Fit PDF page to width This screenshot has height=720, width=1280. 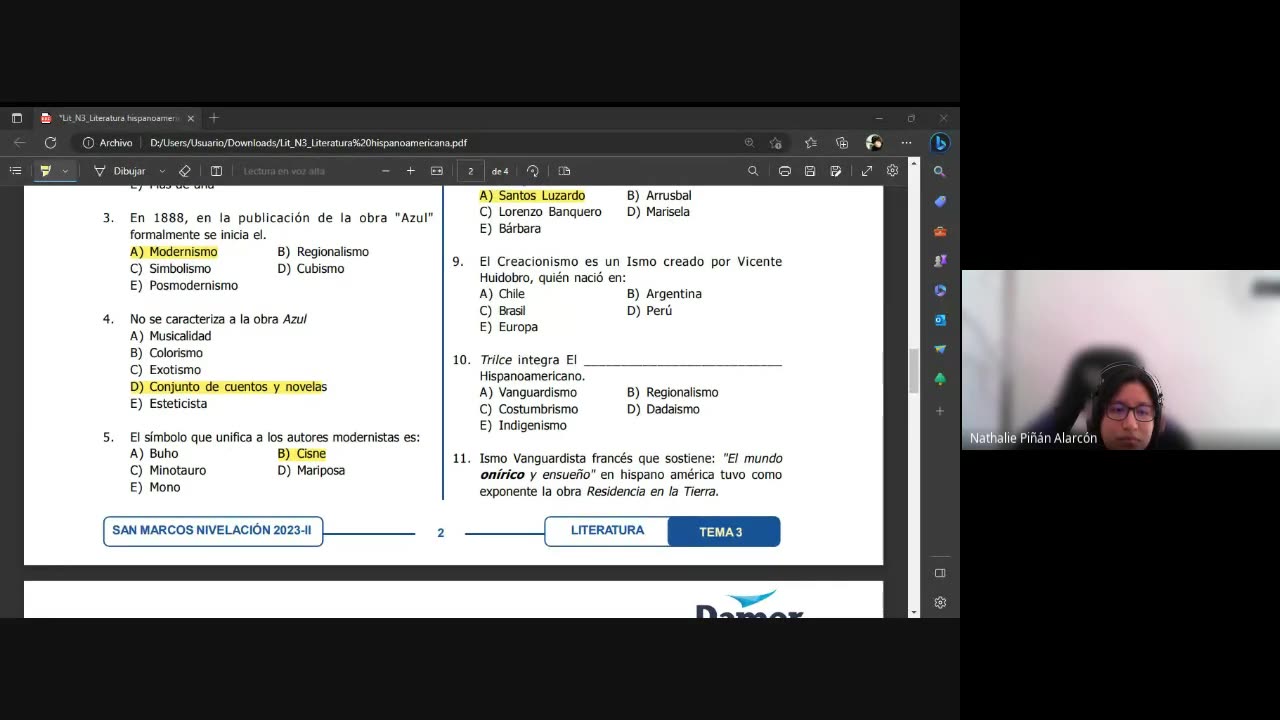click(x=437, y=171)
